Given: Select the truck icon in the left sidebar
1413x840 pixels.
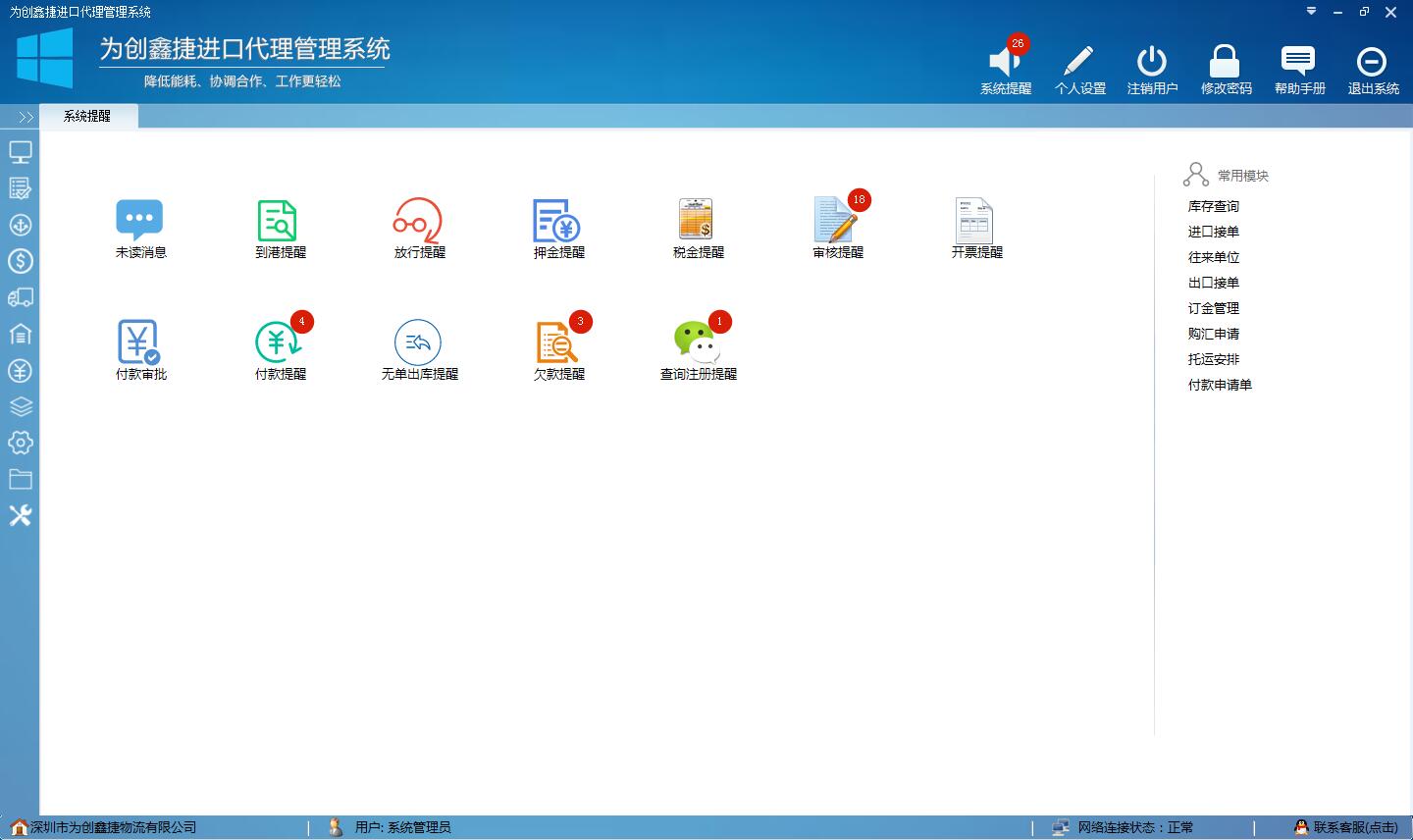Looking at the screenshot, I should tap(21, 298).
